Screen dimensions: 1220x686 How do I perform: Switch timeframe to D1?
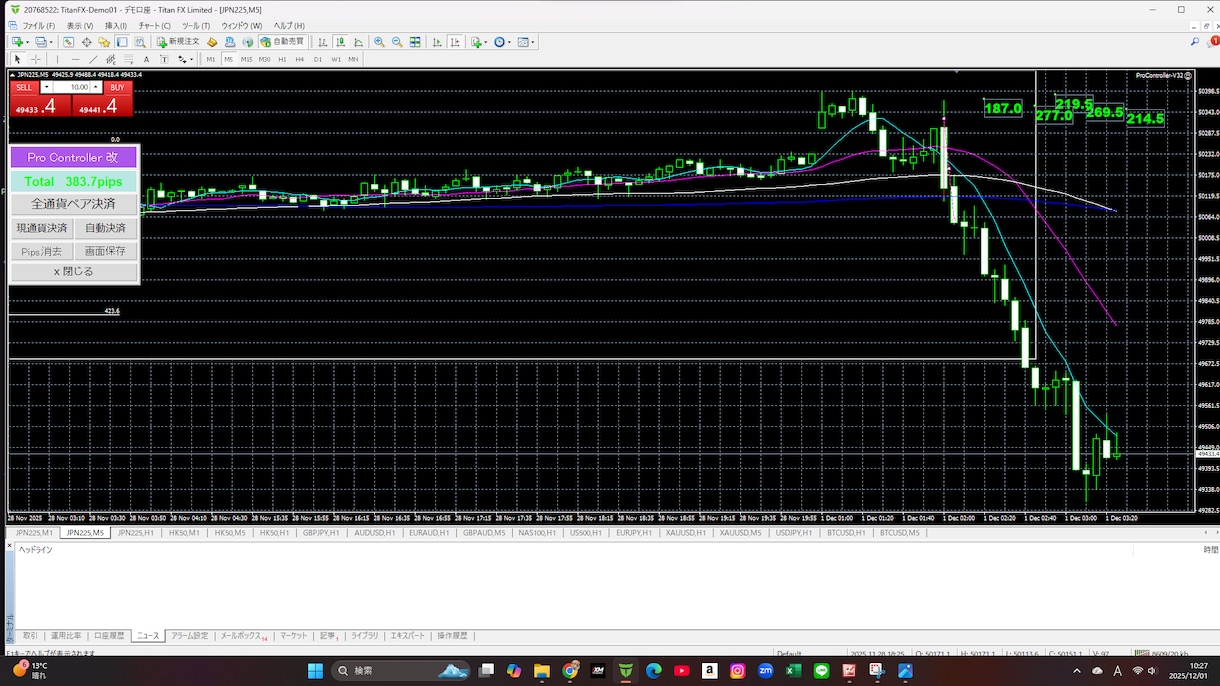pos(318,59)
